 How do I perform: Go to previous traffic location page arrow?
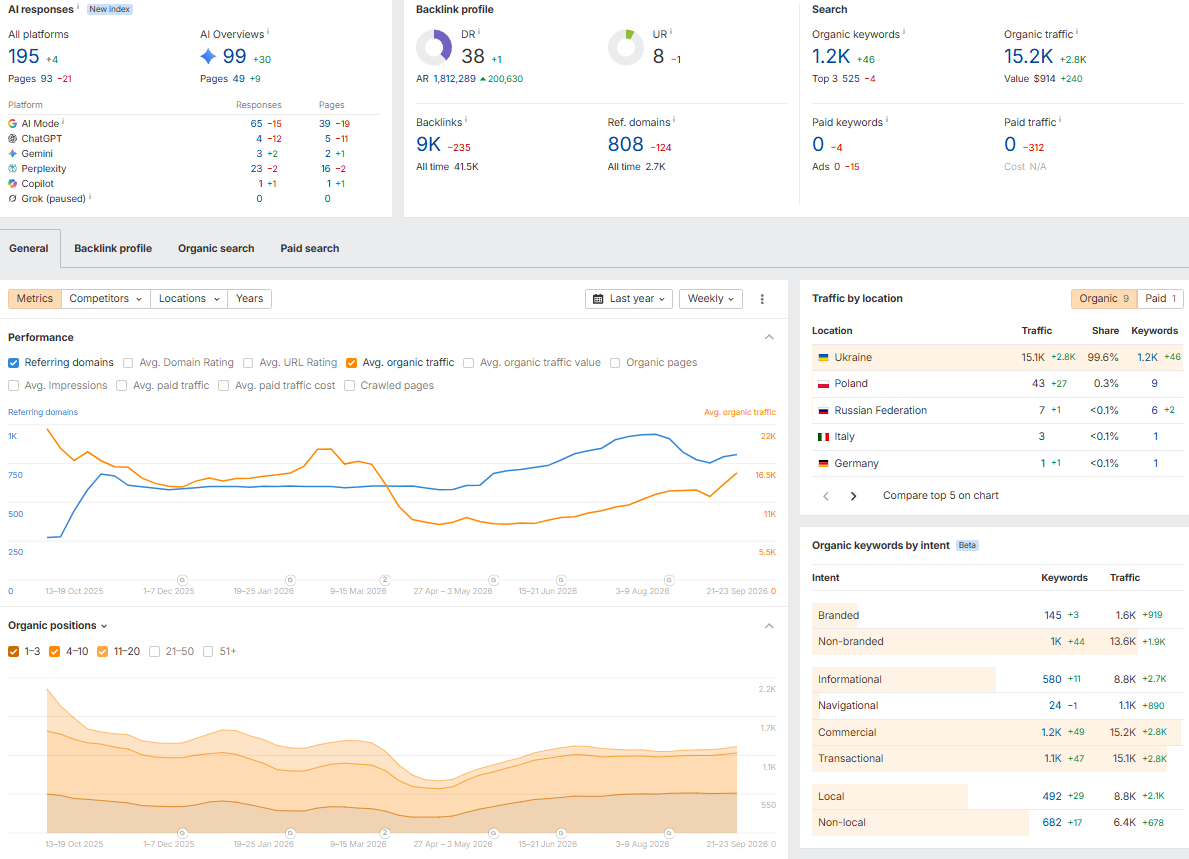826,496
